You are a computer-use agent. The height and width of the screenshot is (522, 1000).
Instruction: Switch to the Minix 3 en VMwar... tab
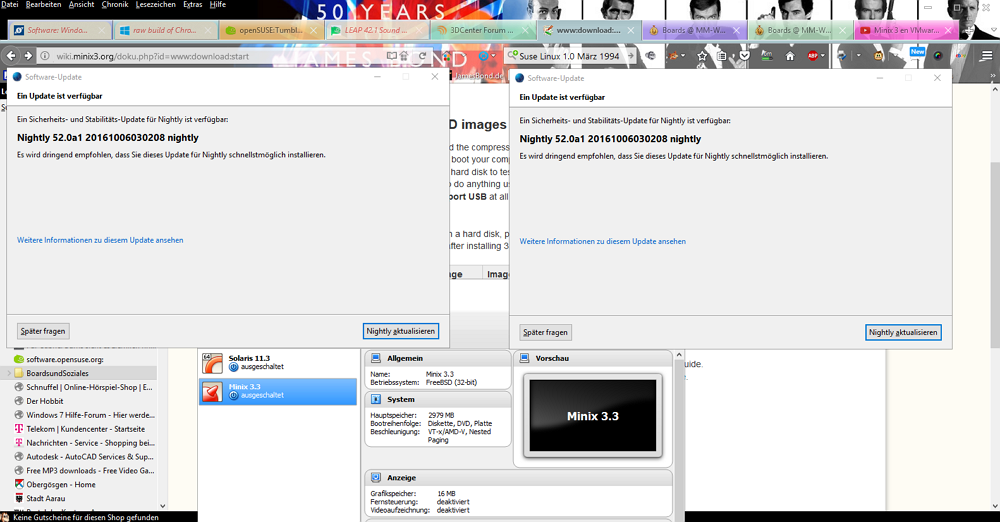click(x=906, y=30)
